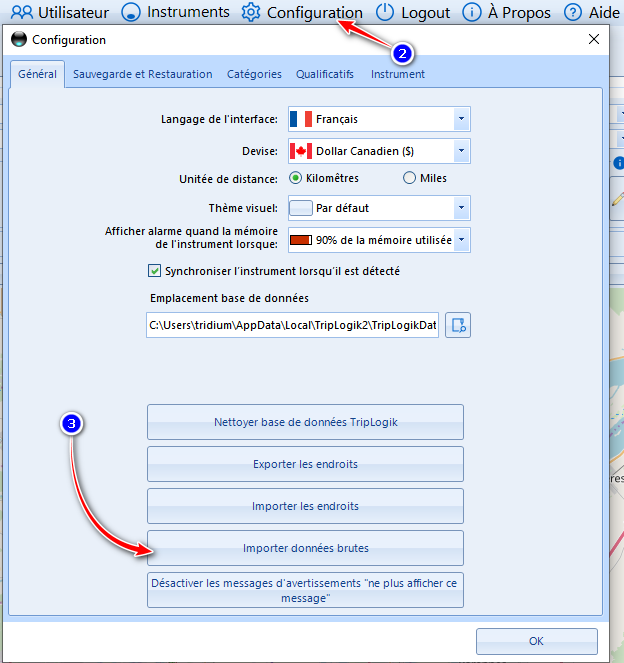Expand the Devise currency dropdown arrow

[x=461, y=151]
